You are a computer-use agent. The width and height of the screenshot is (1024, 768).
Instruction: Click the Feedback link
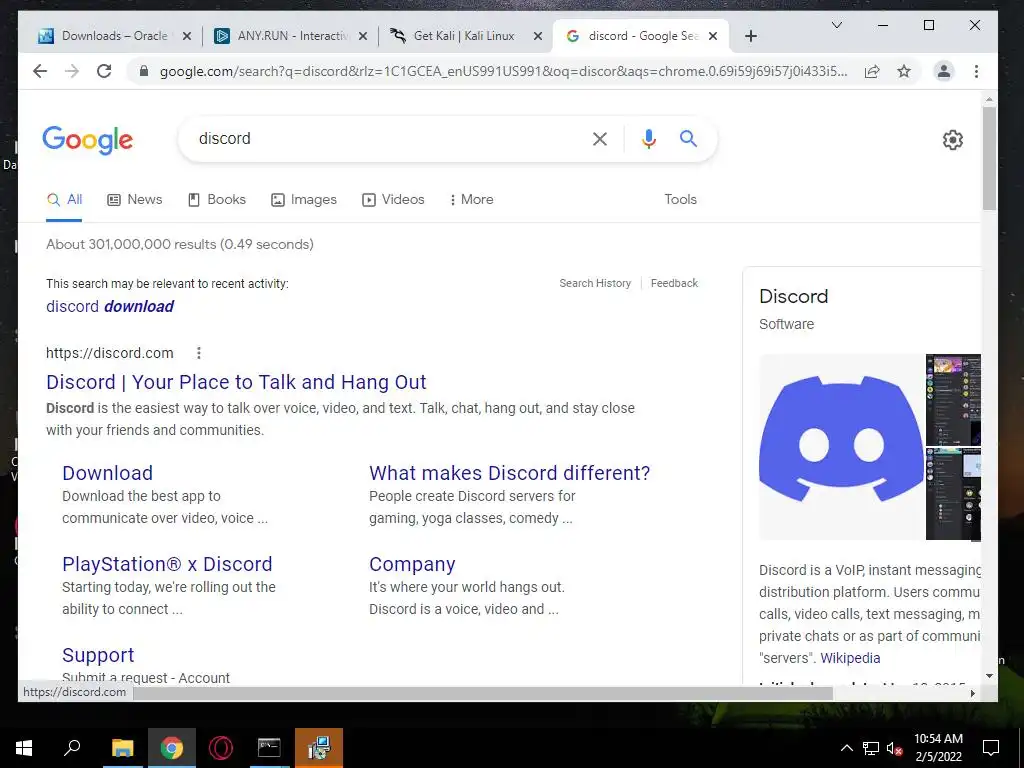pos(674,283)
